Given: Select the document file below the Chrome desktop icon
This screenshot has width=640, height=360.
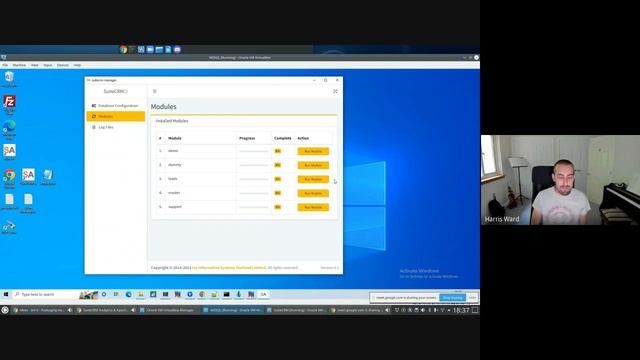Looking at the screenshot, I should pos(9,202).
